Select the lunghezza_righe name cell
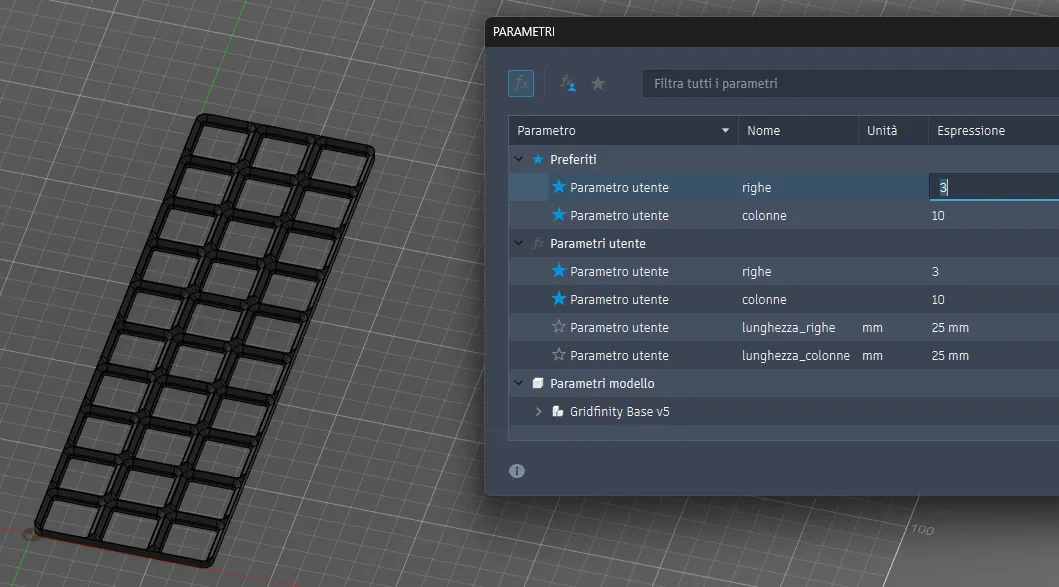Viewport: 1059px width, 587px height. (x=789, y=328)
